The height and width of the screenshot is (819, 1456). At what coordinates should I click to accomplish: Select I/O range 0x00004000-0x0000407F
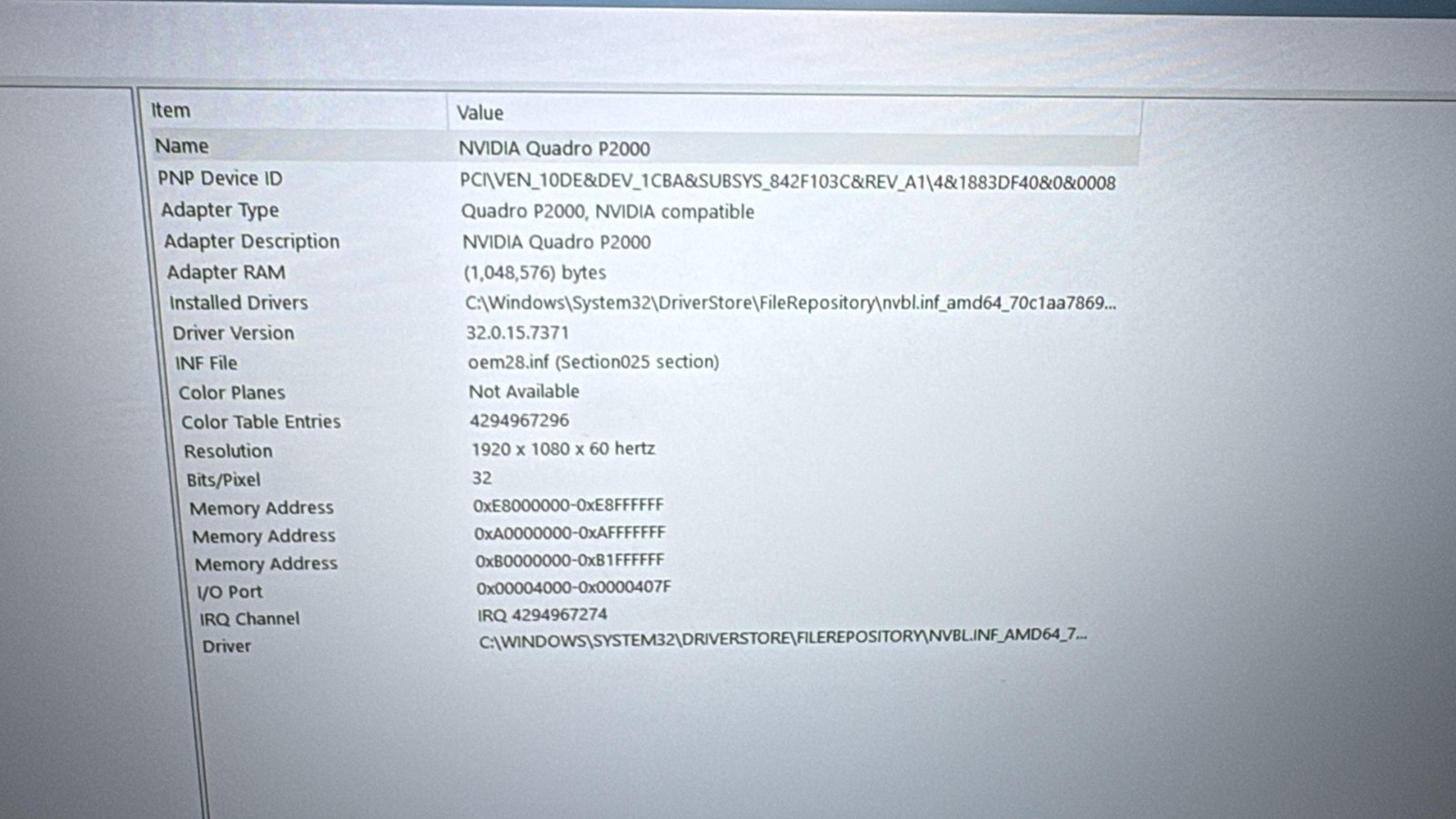(574, 588)
